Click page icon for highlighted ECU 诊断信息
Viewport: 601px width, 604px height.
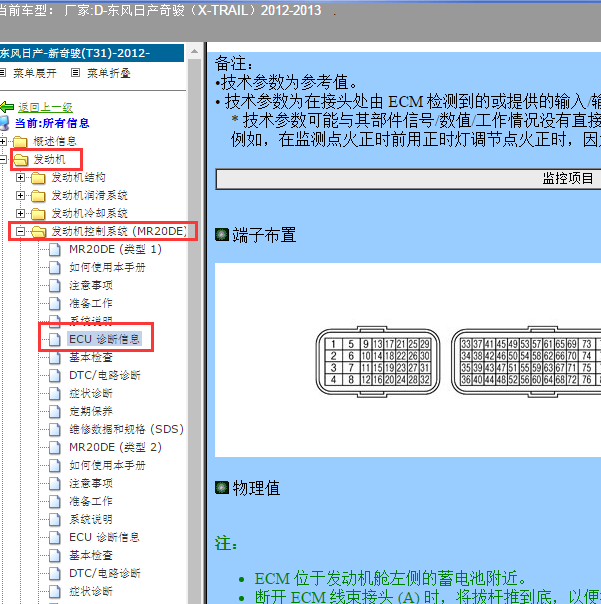point(55,339)
